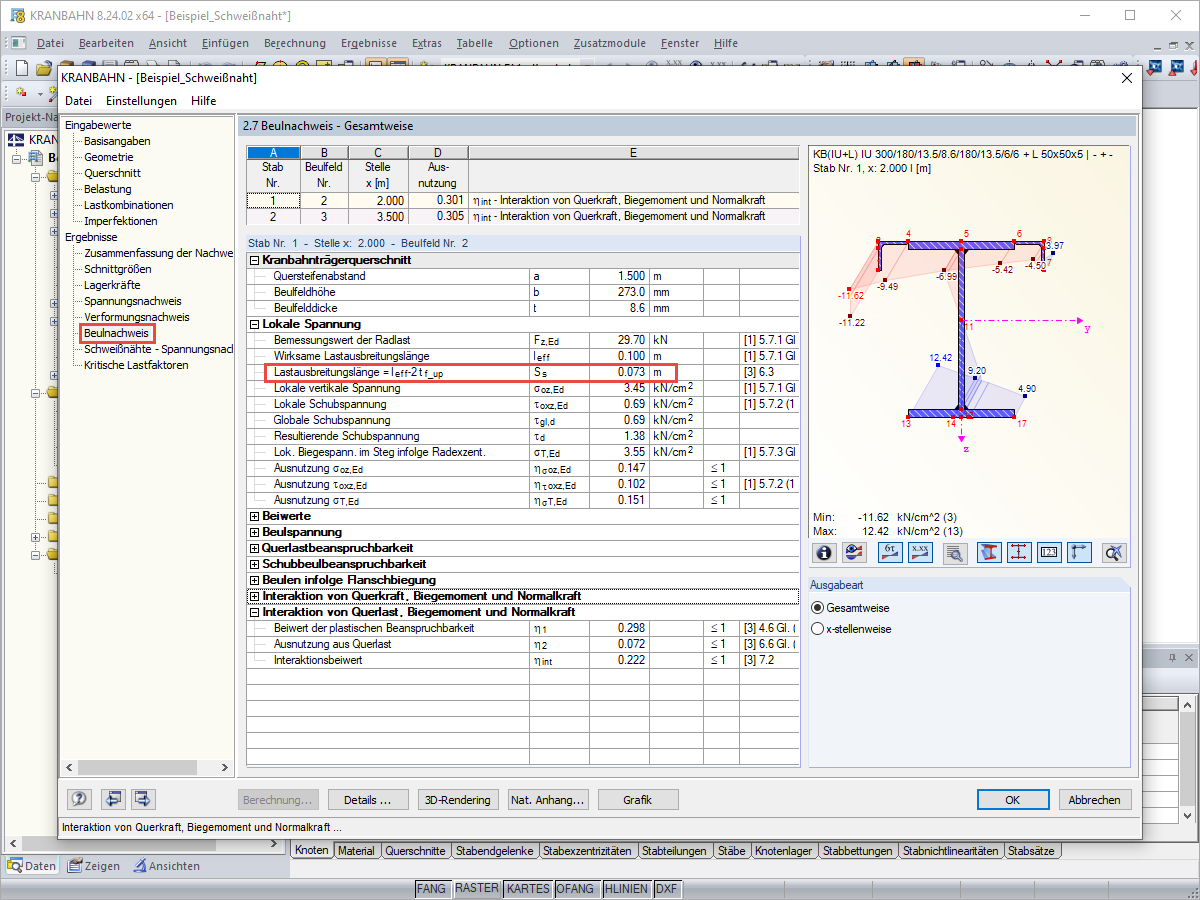Viewport: 1200px width, 900px height.
Task: Select Spannungsnachweis in the results tree
Action: 132,301
